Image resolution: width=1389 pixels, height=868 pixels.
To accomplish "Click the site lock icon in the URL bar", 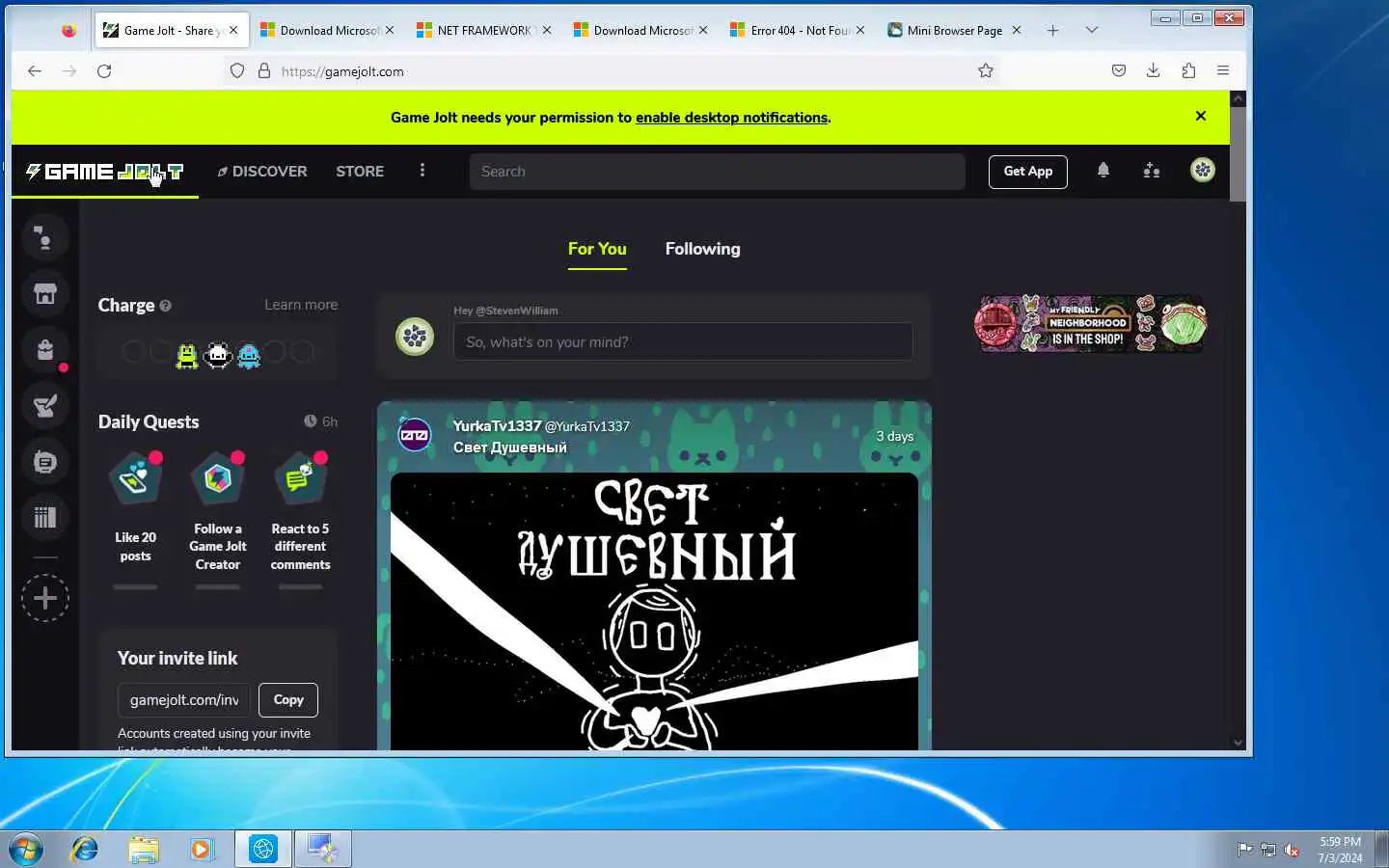I will pos(264,70).
